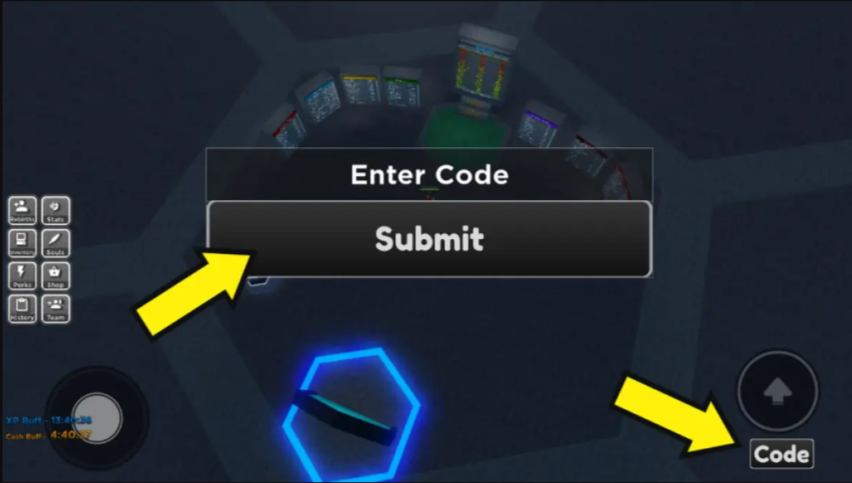Open the Stats panel icon
852x483 pixels.
point(55,210)
